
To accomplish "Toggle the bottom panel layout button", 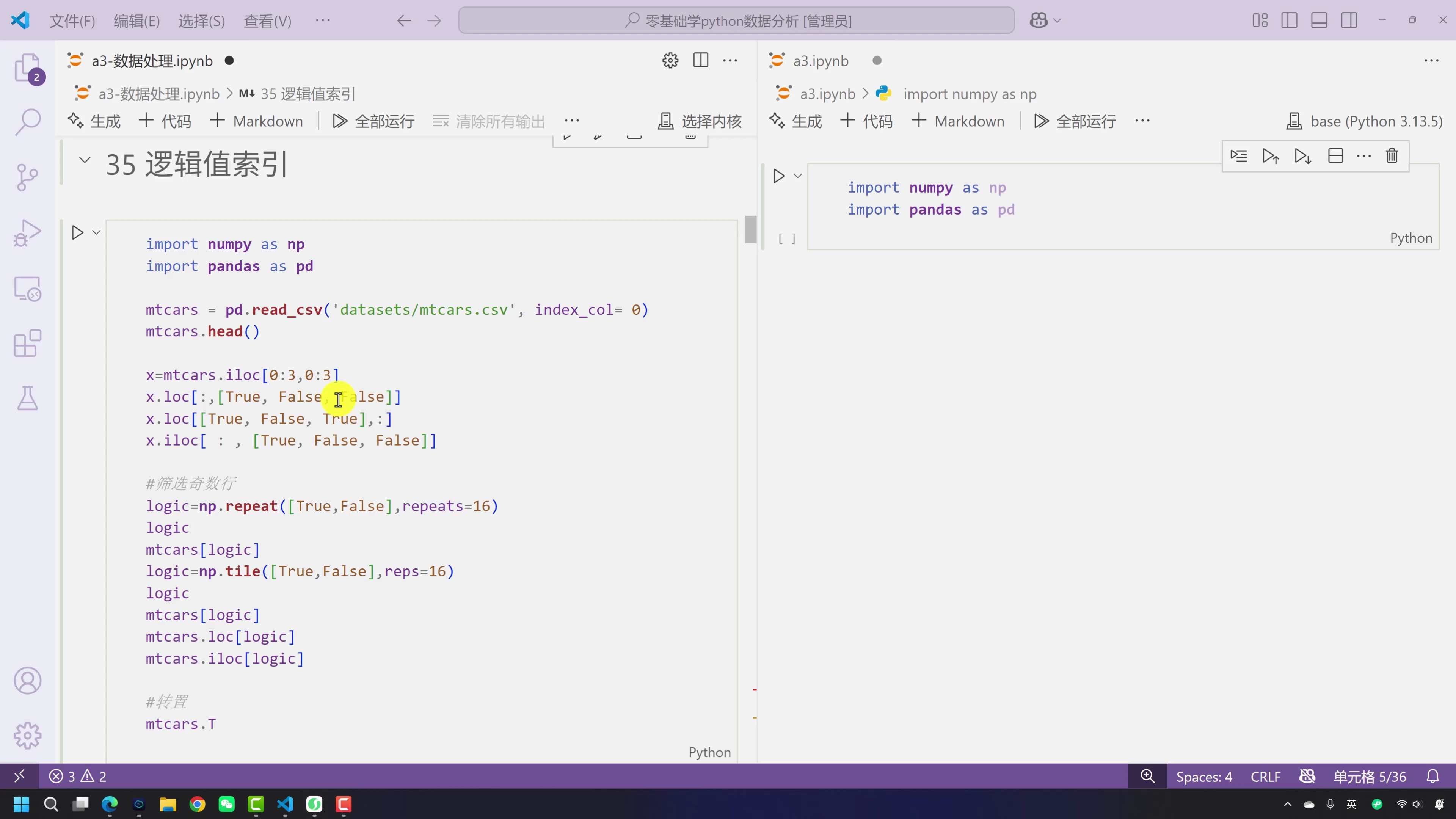I will (x=1319, y=20).
